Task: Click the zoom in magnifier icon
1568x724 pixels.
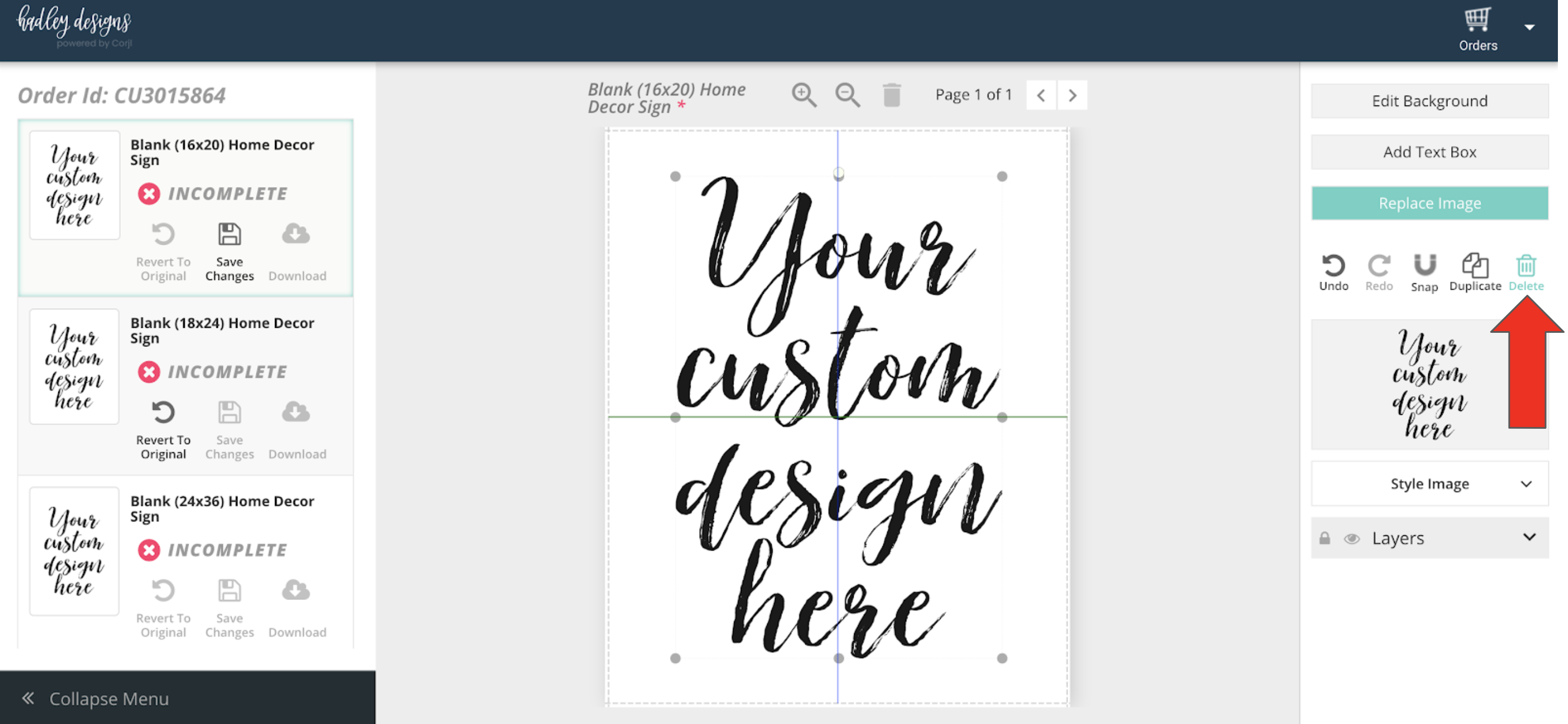Action: [803, 95]
